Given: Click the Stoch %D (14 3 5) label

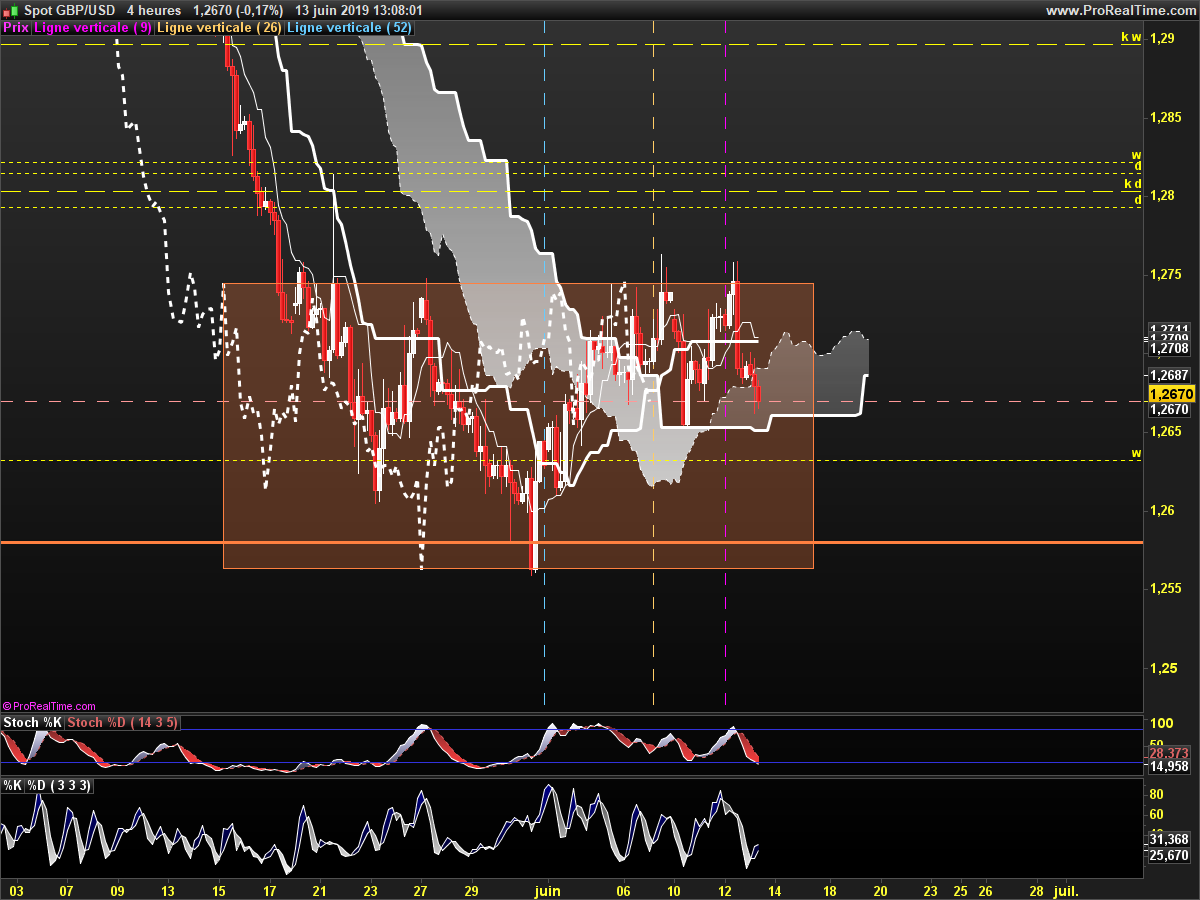Looking at the screenshot, I should 123,722.
